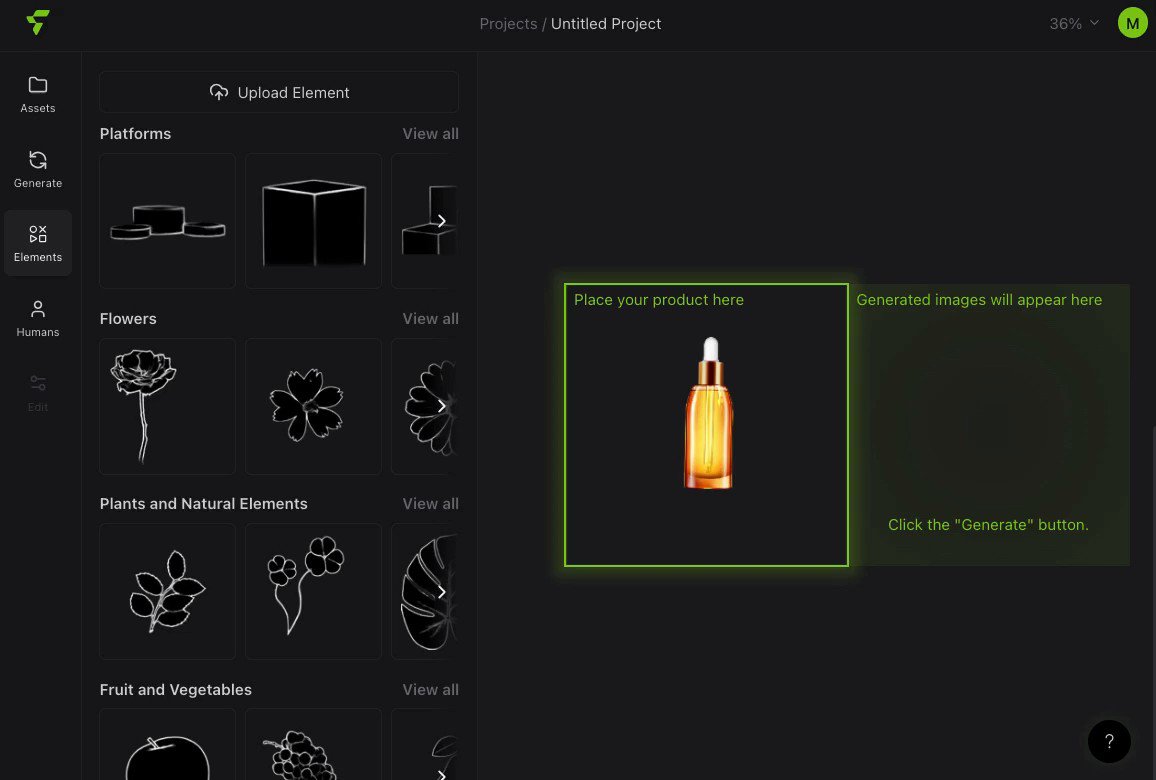Viewport: 1156px width, 780px height.
Task: Select the serum bottle product on canvas
Action: (709, 413)
